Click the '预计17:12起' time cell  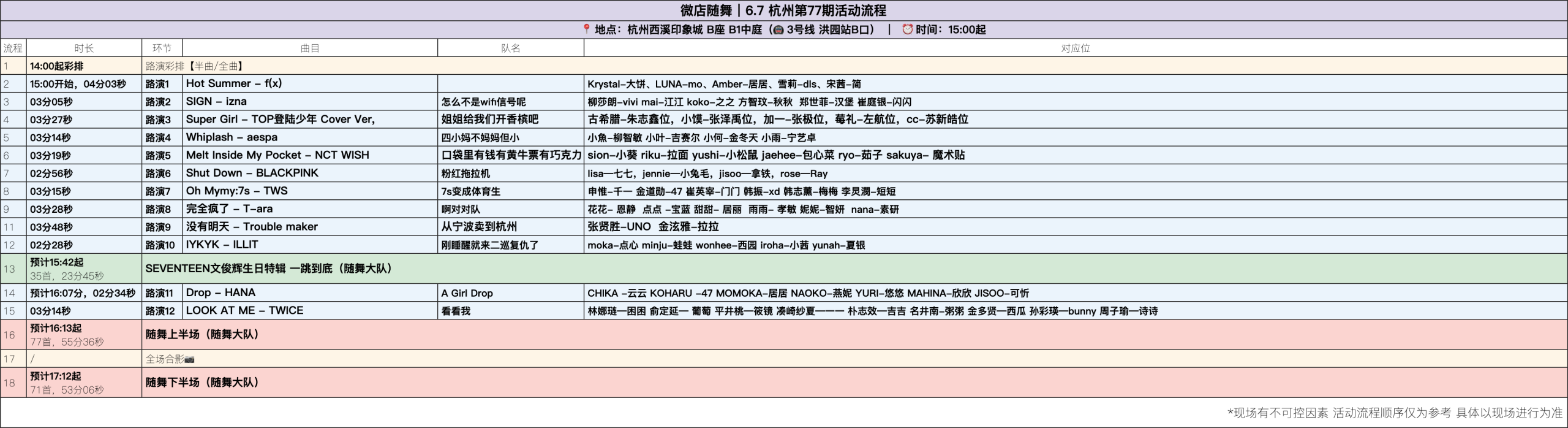84,383
